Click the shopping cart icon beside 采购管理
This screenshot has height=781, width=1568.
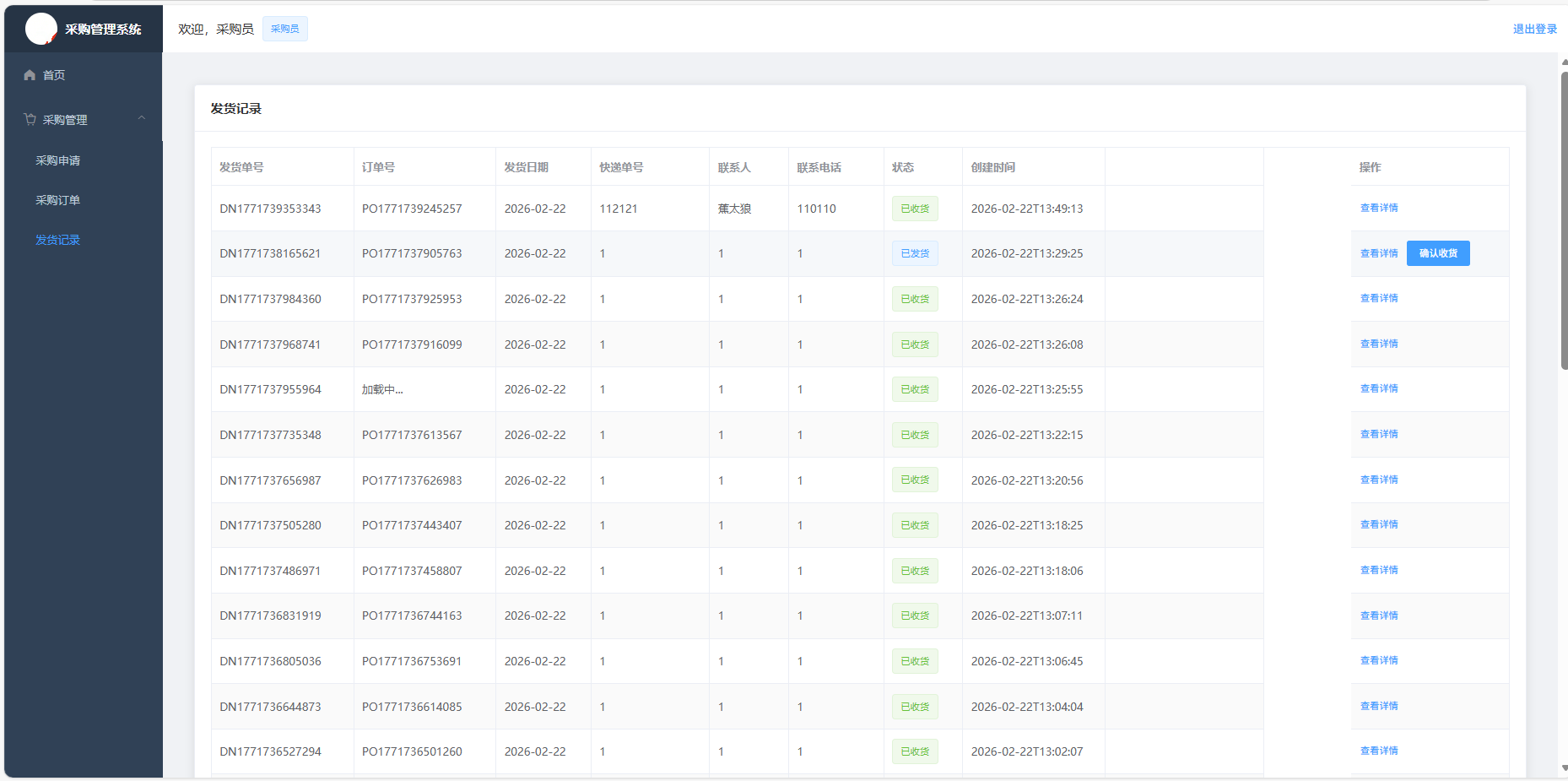[x=30, y=120]
